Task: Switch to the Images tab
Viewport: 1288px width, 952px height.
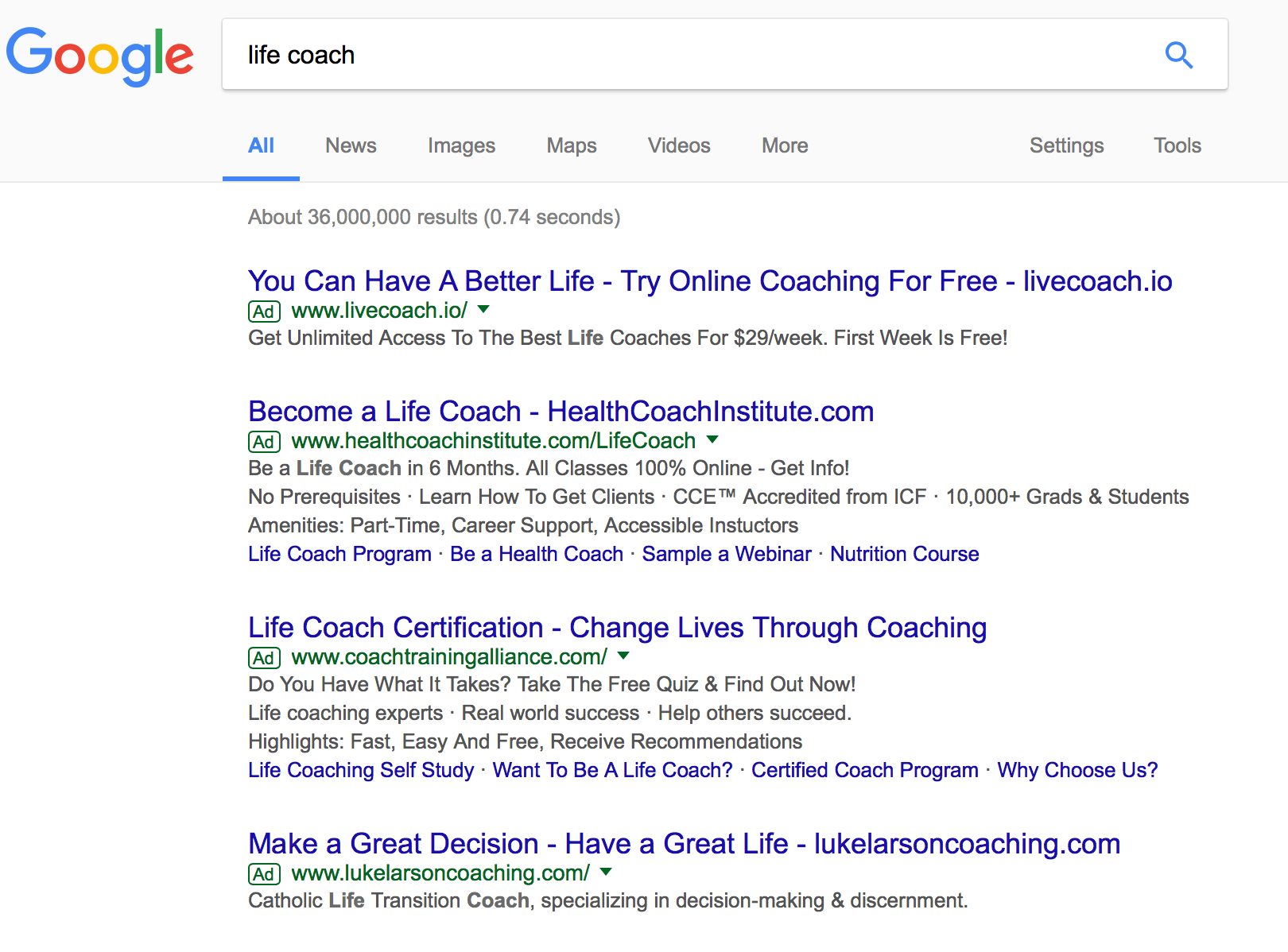Action: pos(461,145)
